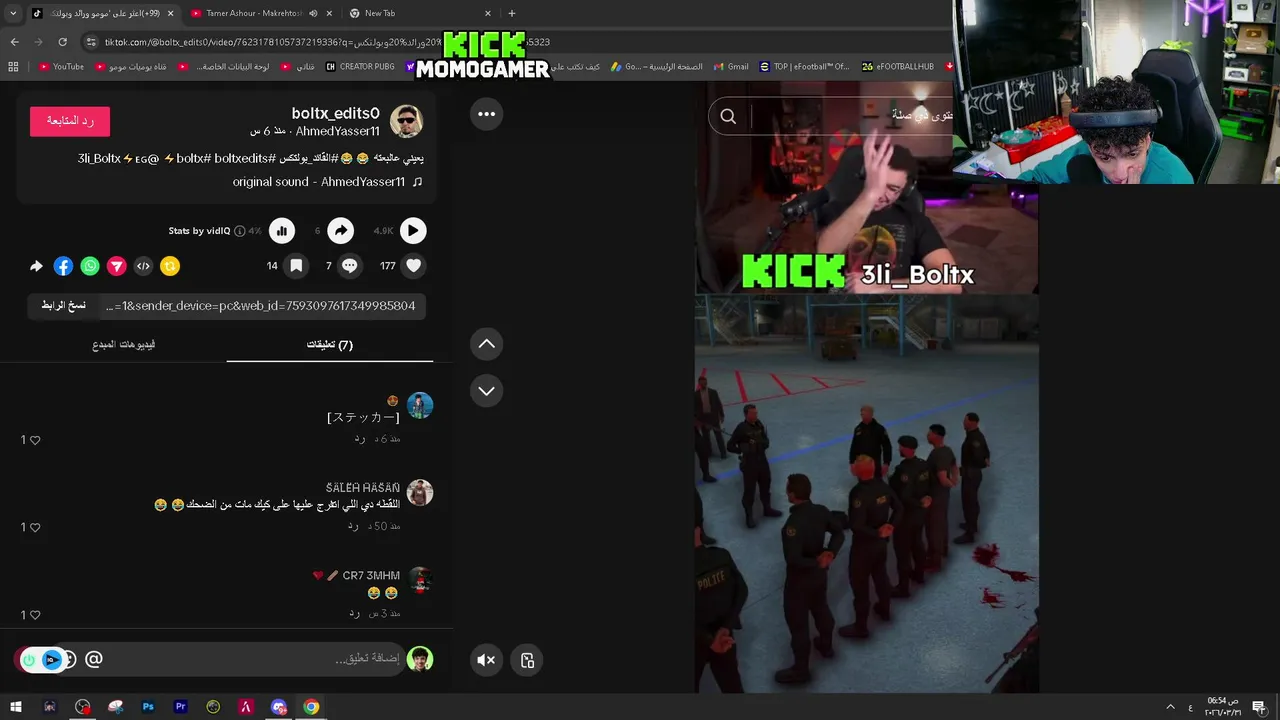This screenshot has width=1280, height=720.
Task: Switch to the comments (7) tab
Action: (329, 345)
